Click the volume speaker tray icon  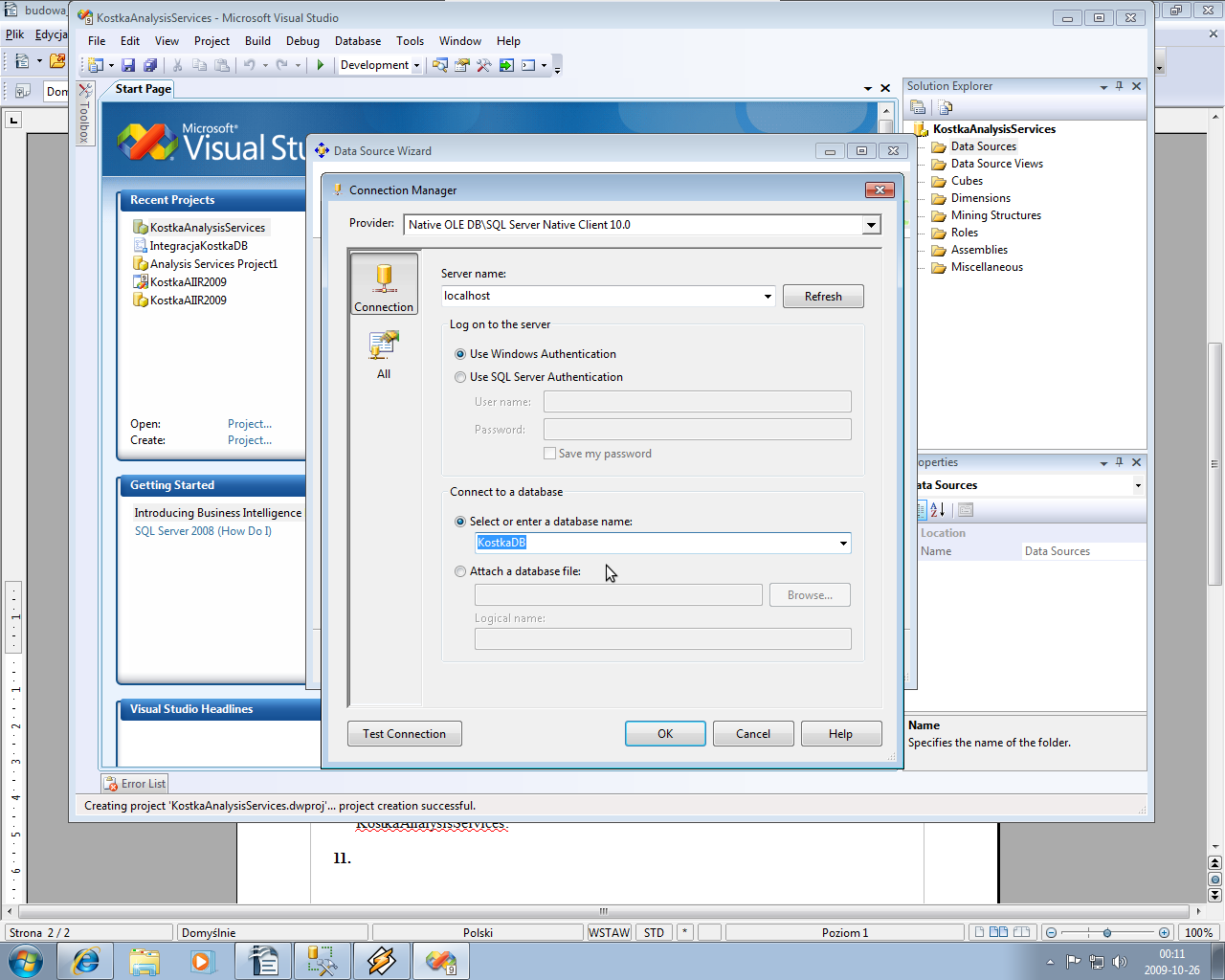[x=1120, y=962]
